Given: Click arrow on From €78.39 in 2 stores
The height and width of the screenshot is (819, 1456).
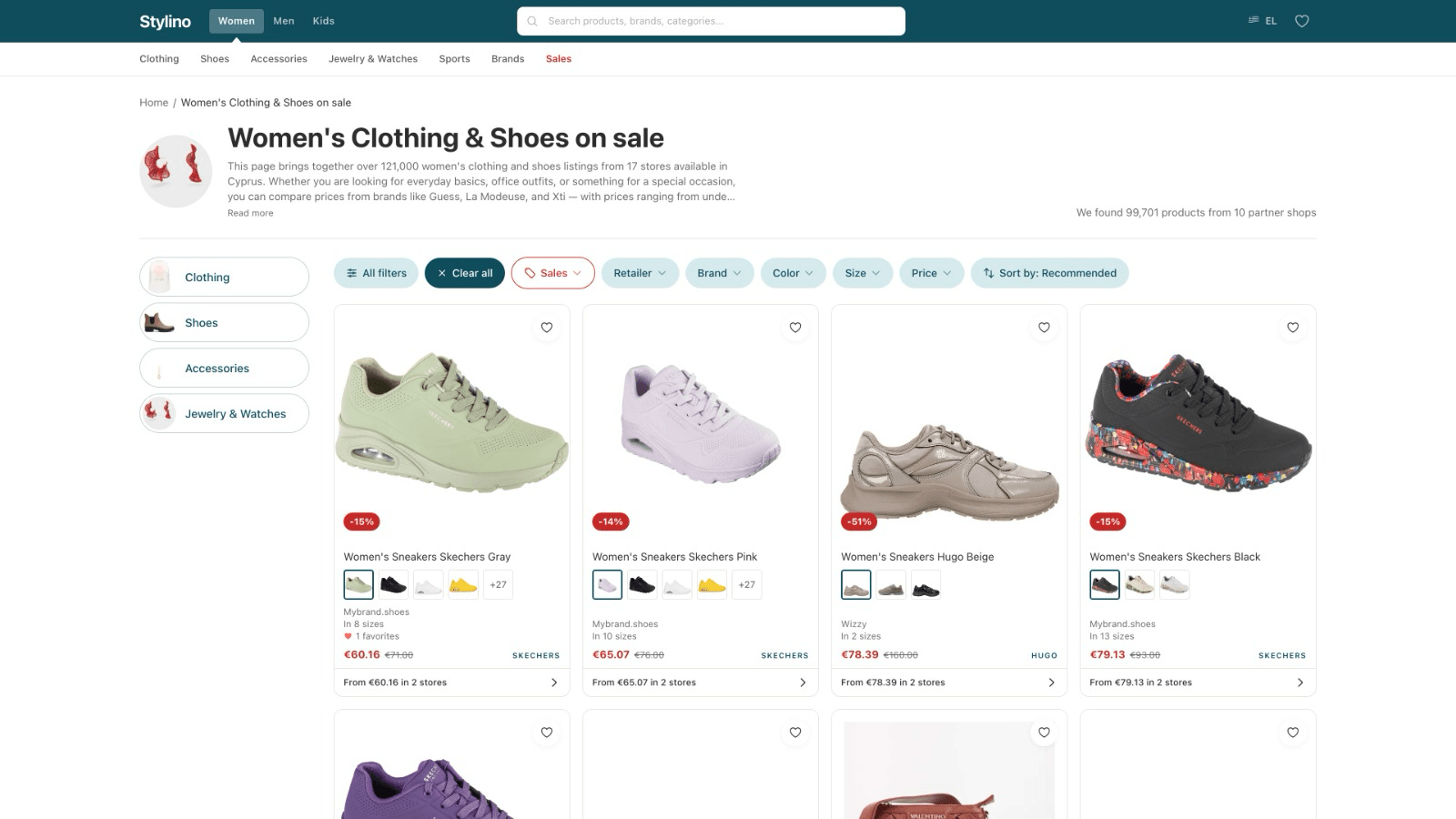Looking at the screenshot, I should pos(1051,682).
